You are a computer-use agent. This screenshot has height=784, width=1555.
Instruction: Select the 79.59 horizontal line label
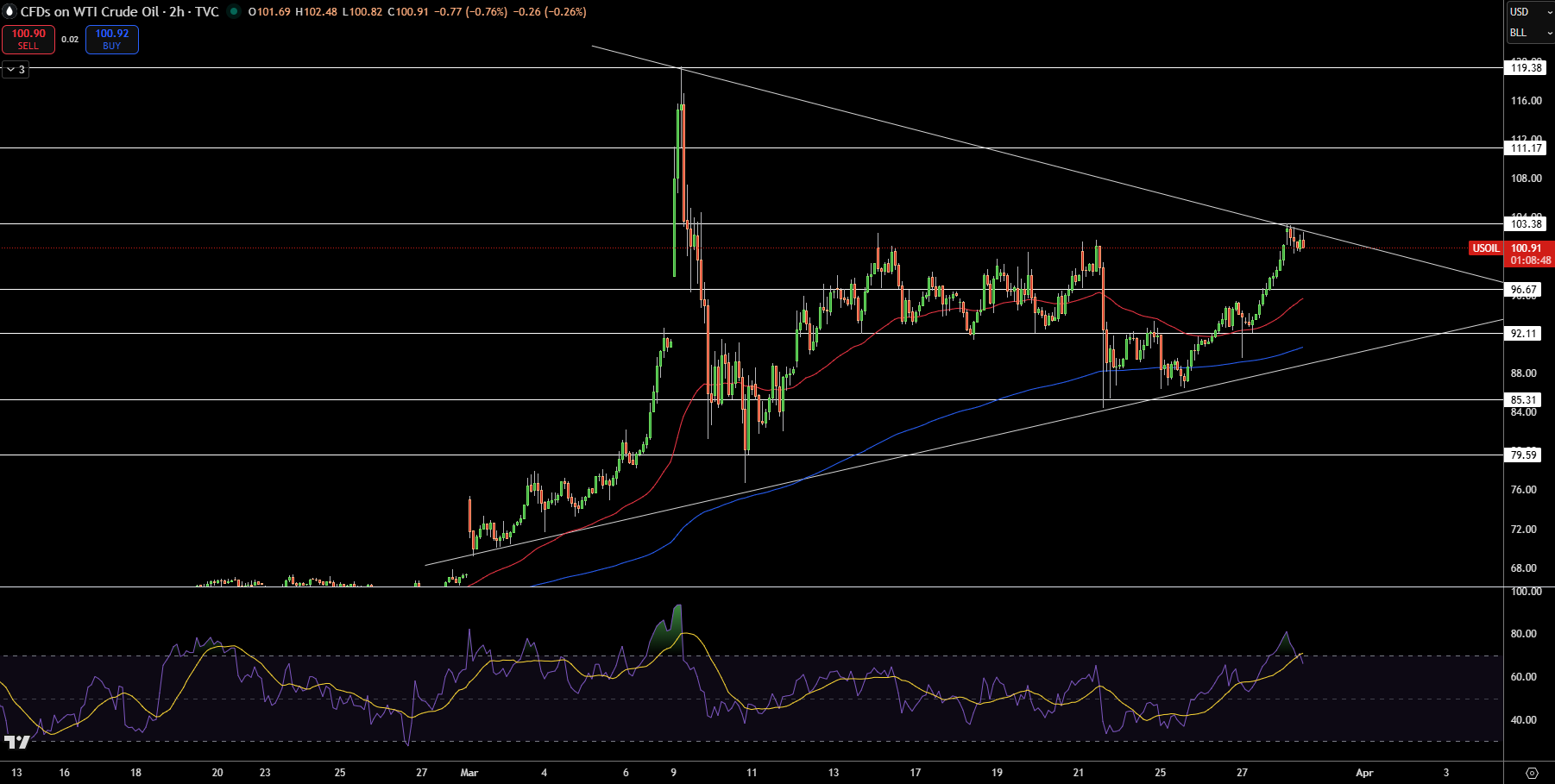click(x=1523, y=455)
